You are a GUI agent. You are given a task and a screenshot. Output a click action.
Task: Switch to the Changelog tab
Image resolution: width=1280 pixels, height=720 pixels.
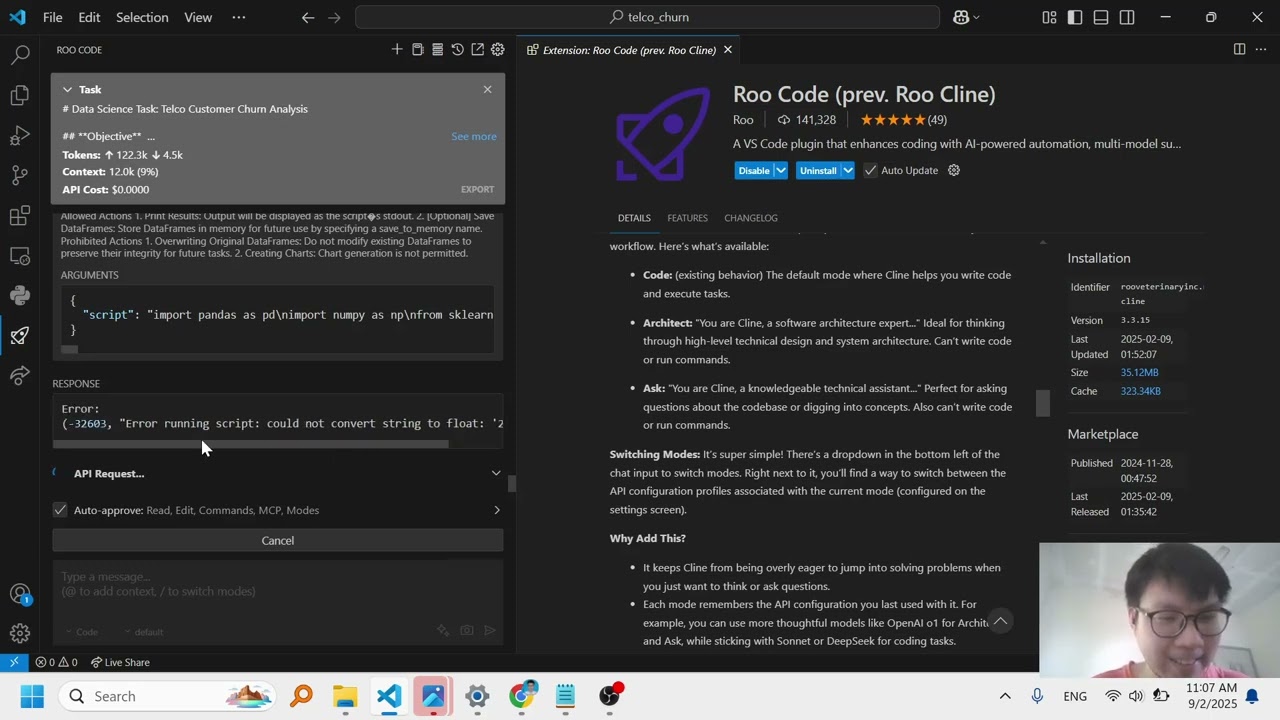751,218
